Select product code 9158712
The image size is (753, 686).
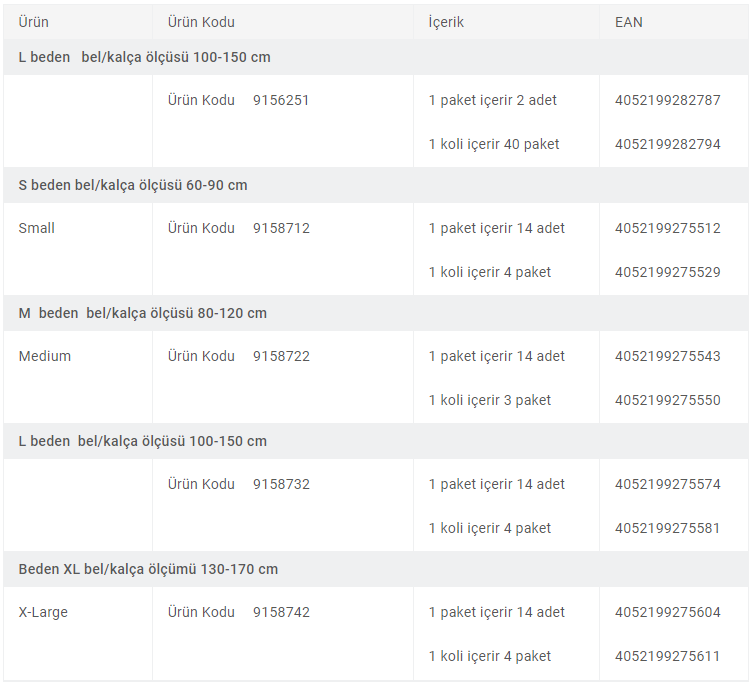281,228
